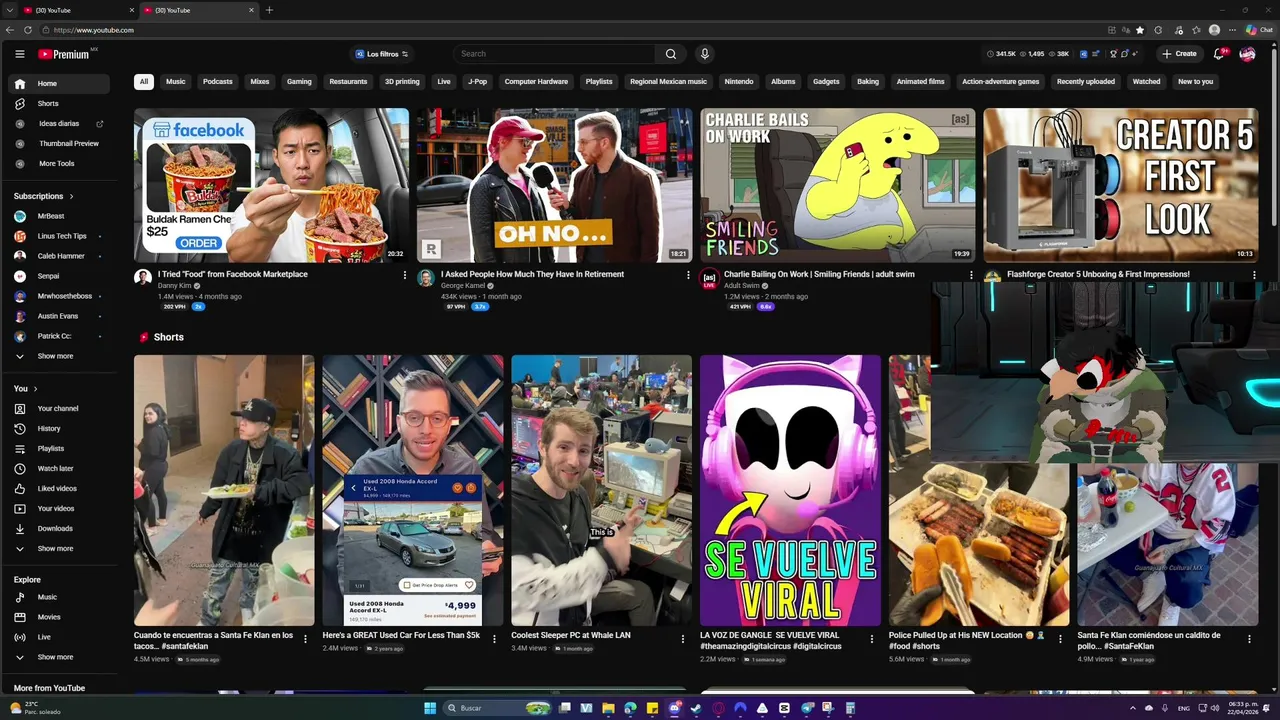Open the hamburger guide menu icon
This screenshot has height=720, width=1280.
pos(19,54)
